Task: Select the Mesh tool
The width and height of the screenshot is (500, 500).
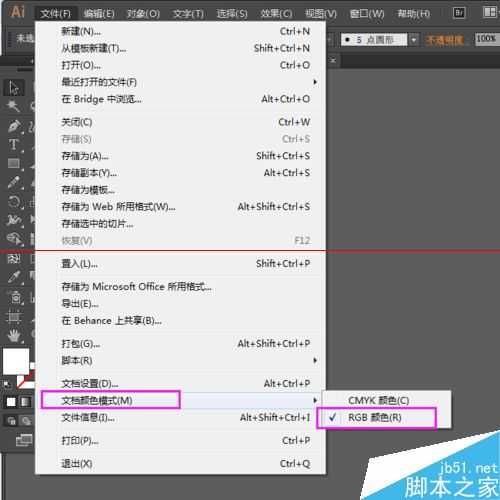Action: [13, 258]
